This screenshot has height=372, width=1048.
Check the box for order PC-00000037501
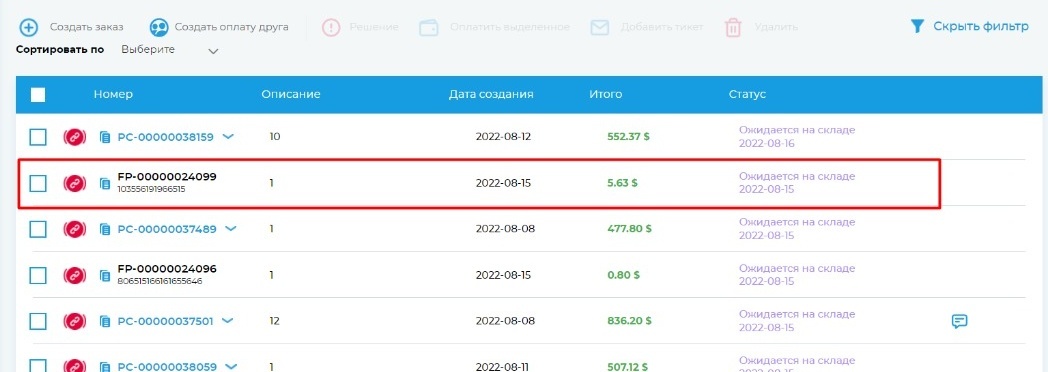point(38,321)
